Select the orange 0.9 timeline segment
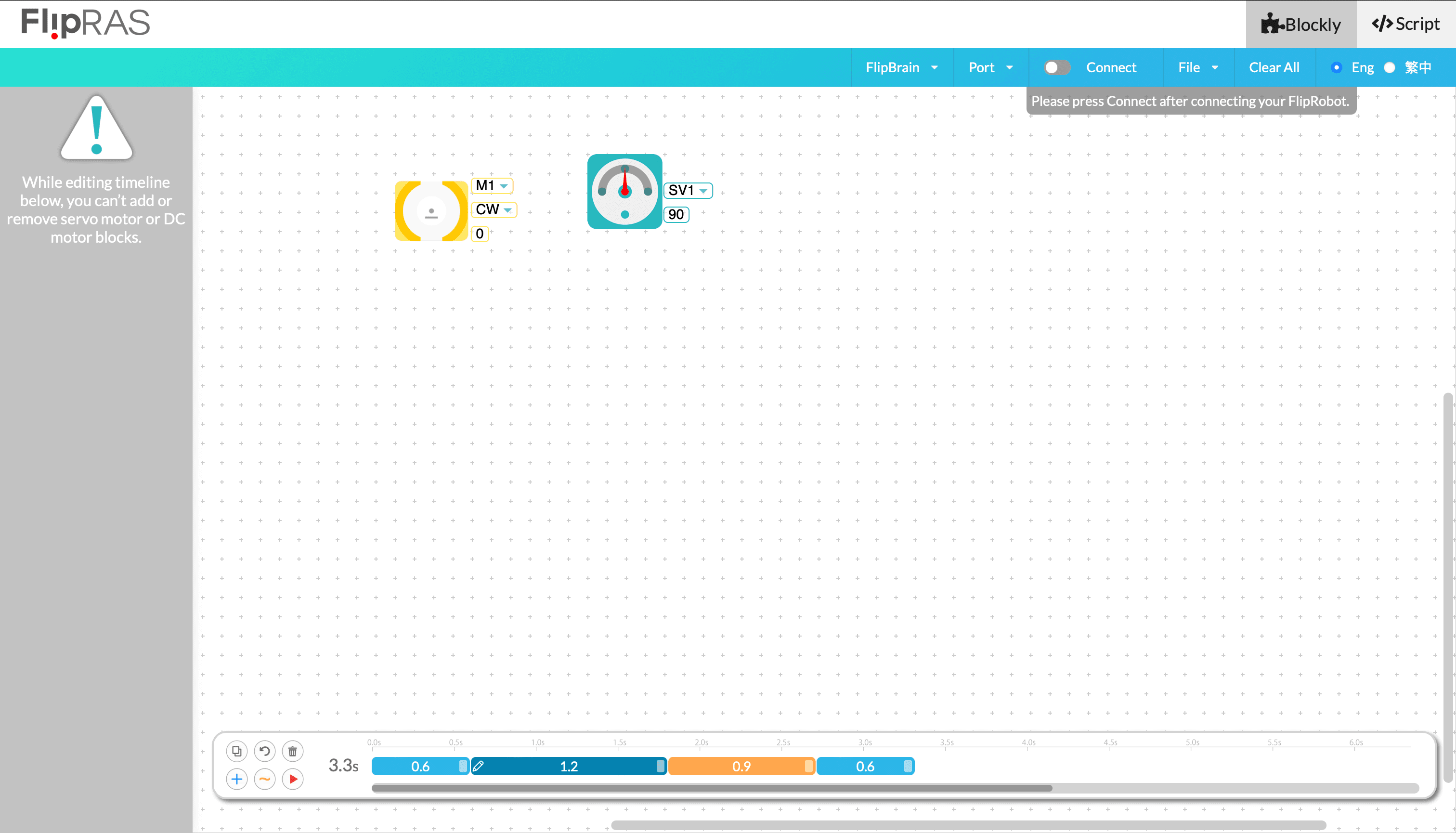 pyautogui.click(x=741, y=766)
